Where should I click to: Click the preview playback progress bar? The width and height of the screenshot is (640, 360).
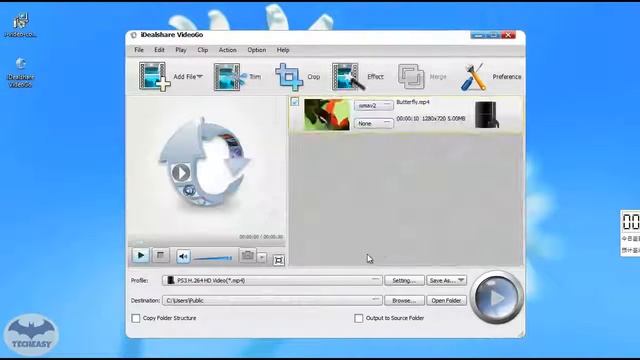point(206,243)
